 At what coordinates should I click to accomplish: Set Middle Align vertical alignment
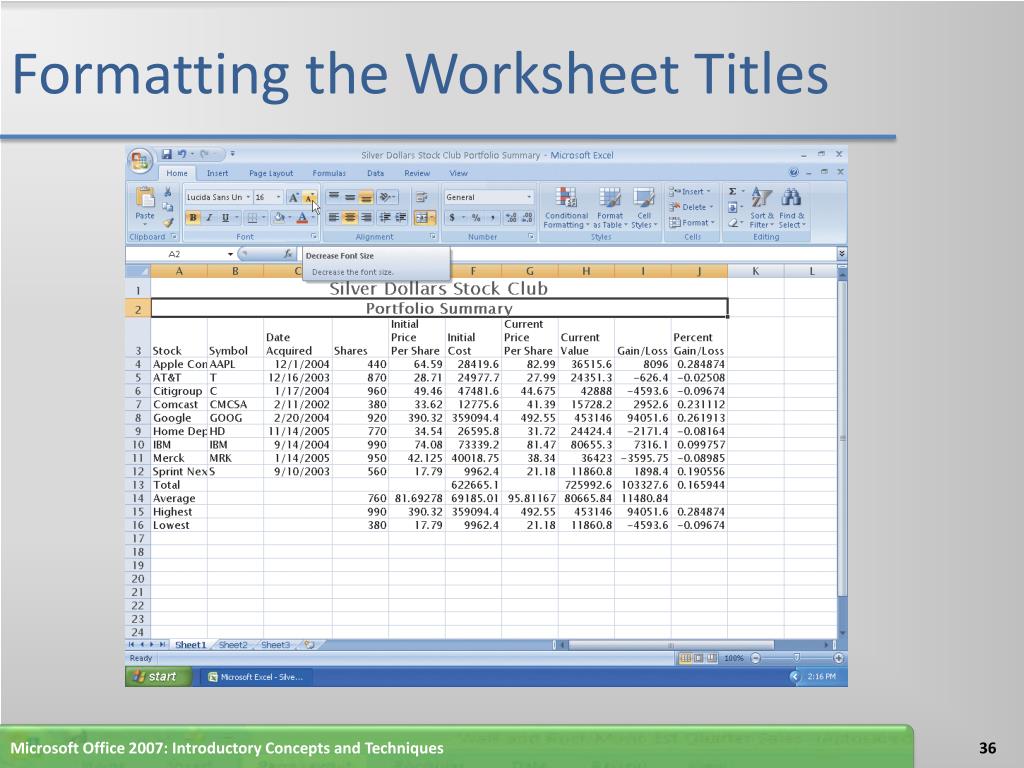350,197
